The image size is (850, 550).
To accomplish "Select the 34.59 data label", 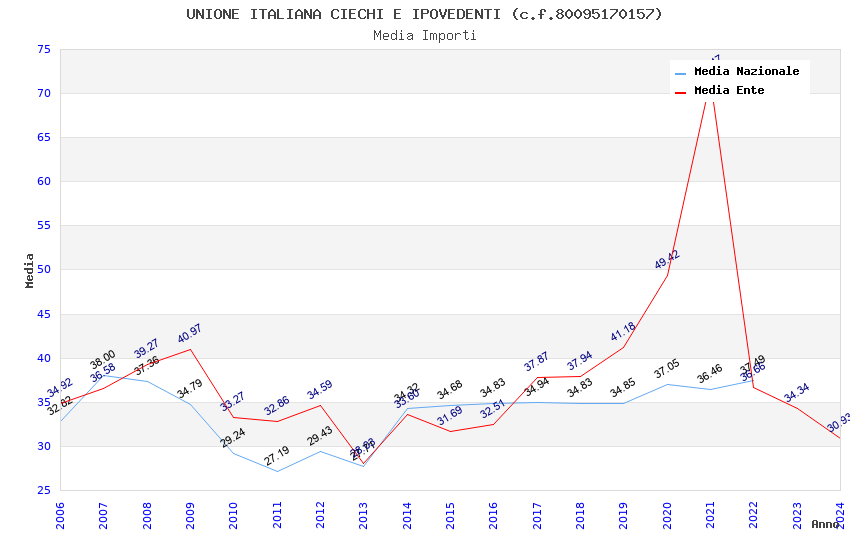I will point(319,390).
